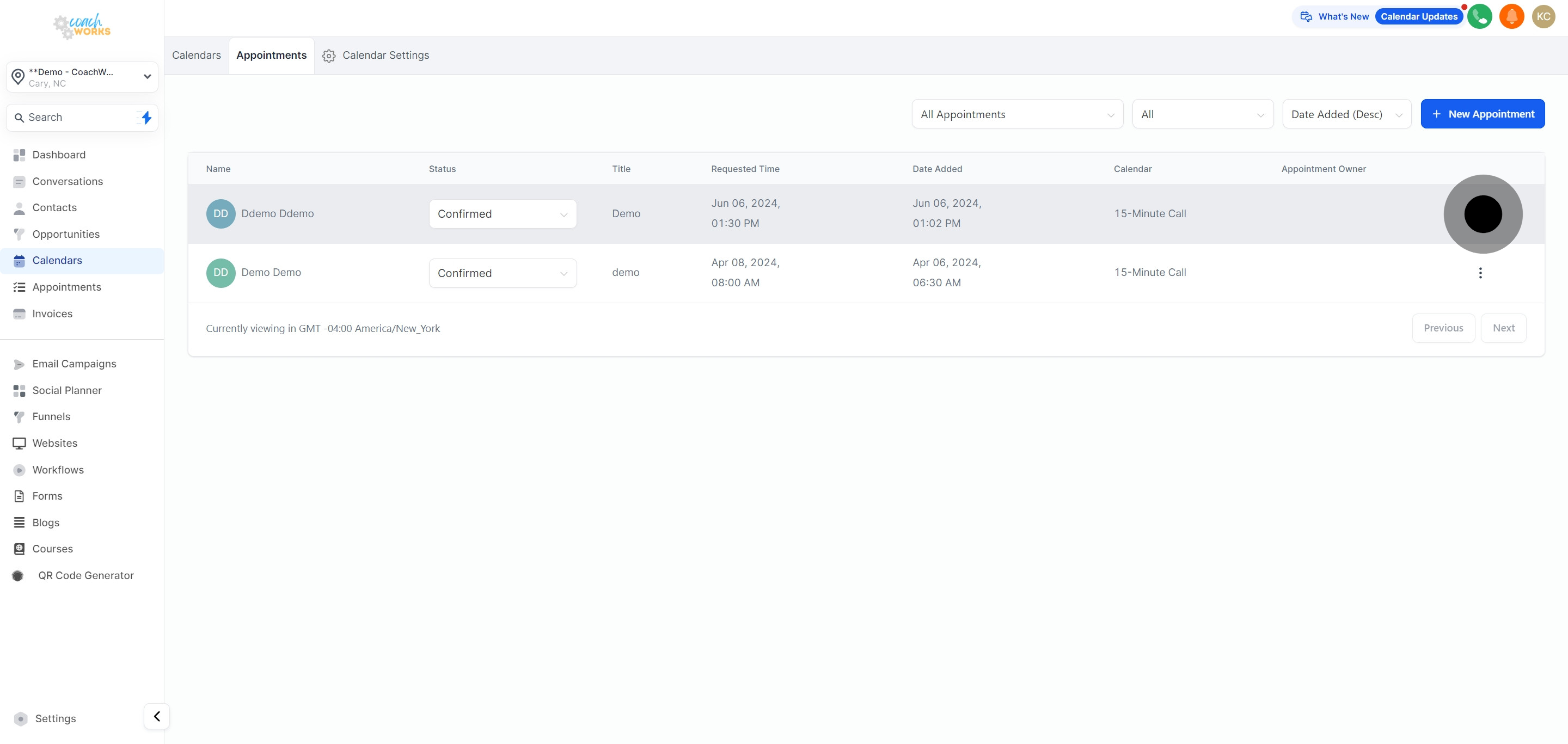Image resolution: width=1568 pixels, height=744 pixels.
Task: Click the lightning bolt quick actions icon
Action: point(146,118)
